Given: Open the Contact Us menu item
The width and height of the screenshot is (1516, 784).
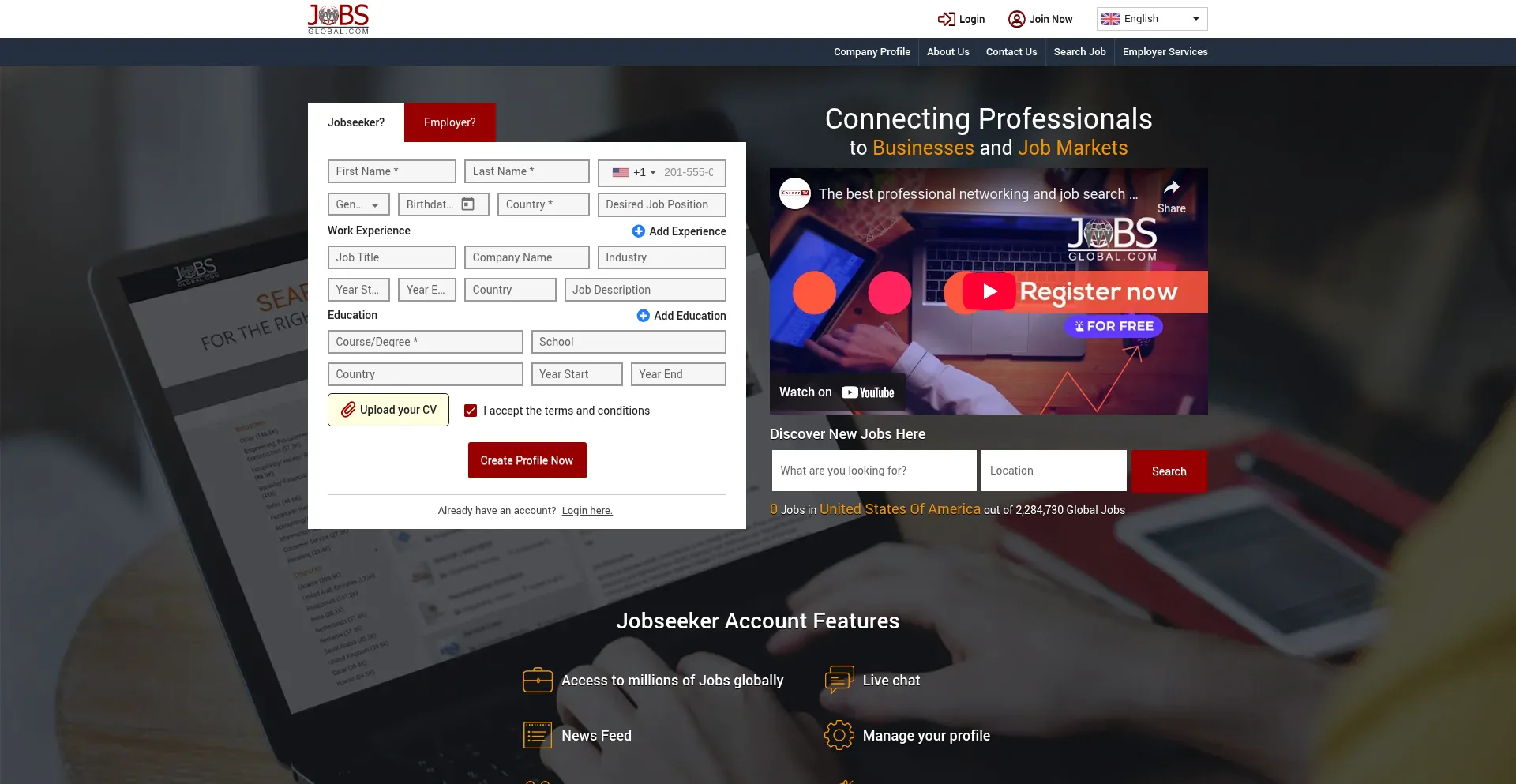Looking at the screenshot, I should pos(1011,52).
